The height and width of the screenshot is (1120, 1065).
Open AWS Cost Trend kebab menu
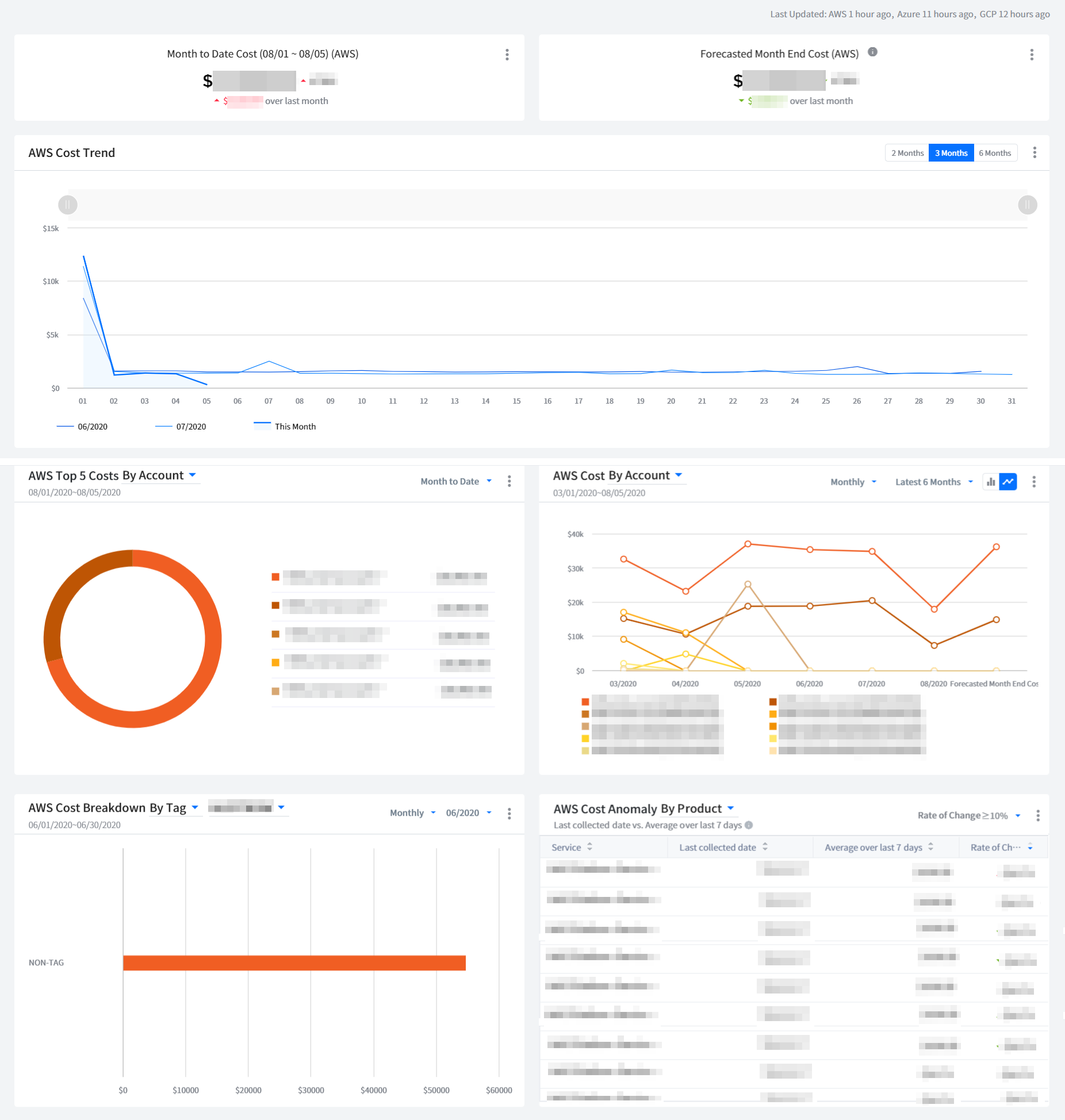pyautogui.click(x=1034, y=153)
